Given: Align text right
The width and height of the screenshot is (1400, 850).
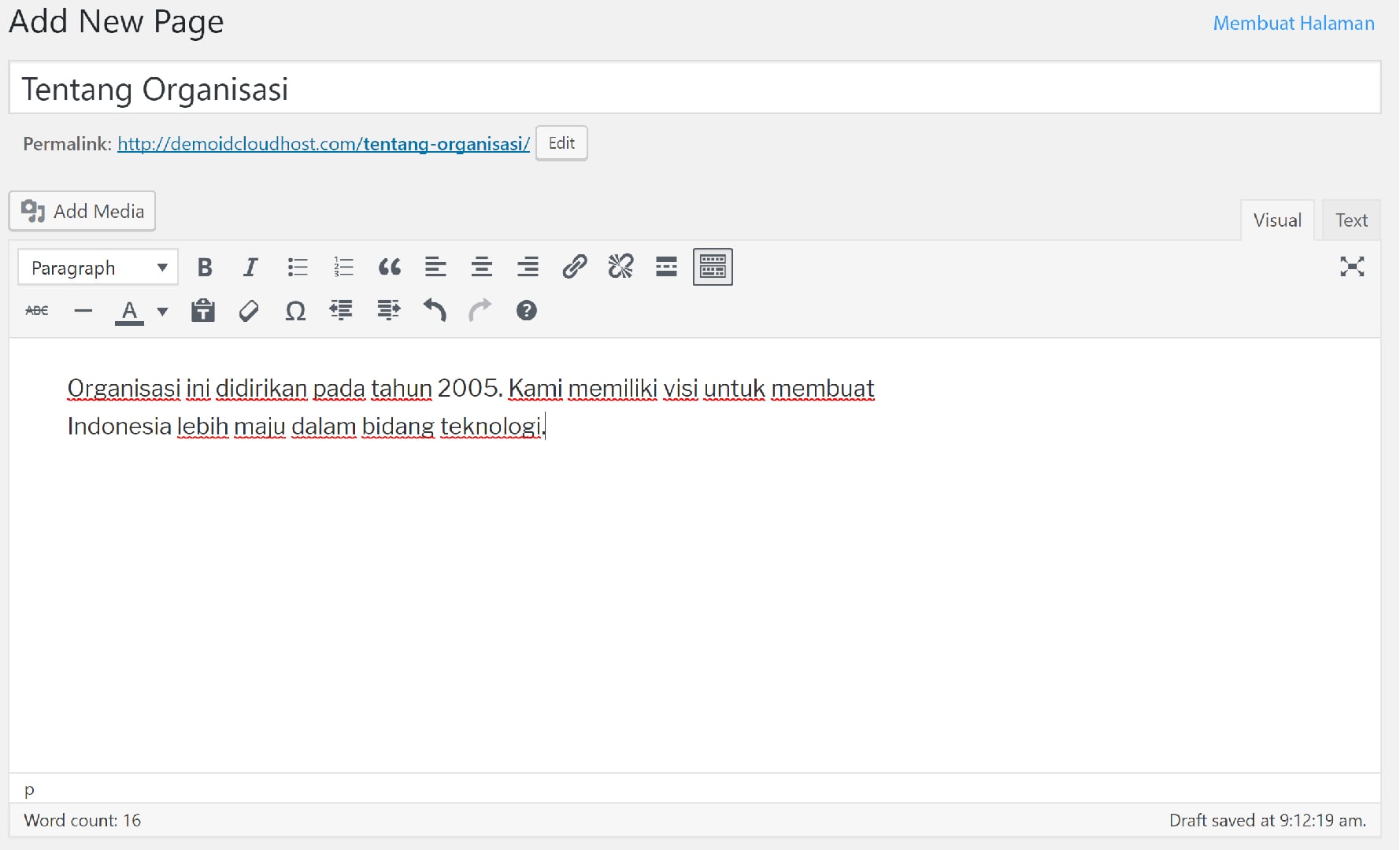Looking at the screenshot, I should [x=528, y=268].
